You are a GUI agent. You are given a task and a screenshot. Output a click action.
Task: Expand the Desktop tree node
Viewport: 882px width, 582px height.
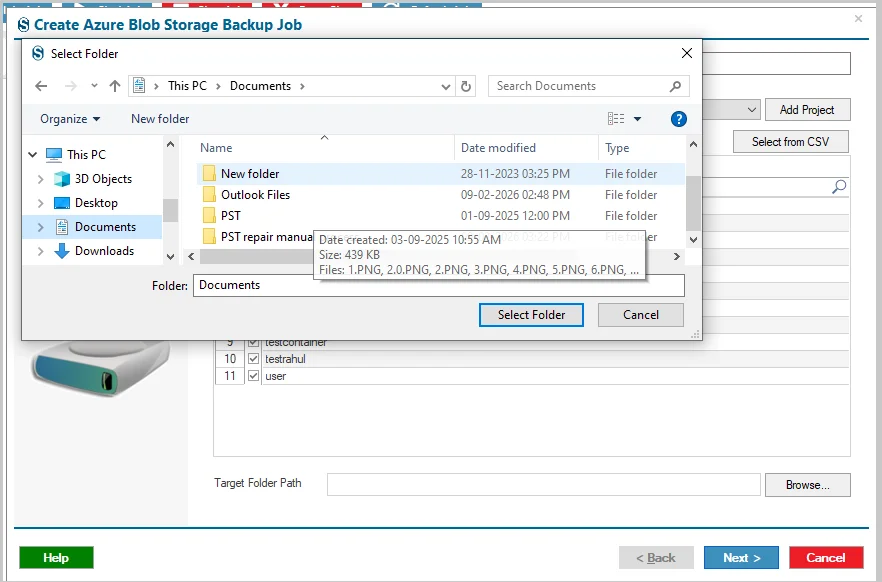(x=40, y=203)
